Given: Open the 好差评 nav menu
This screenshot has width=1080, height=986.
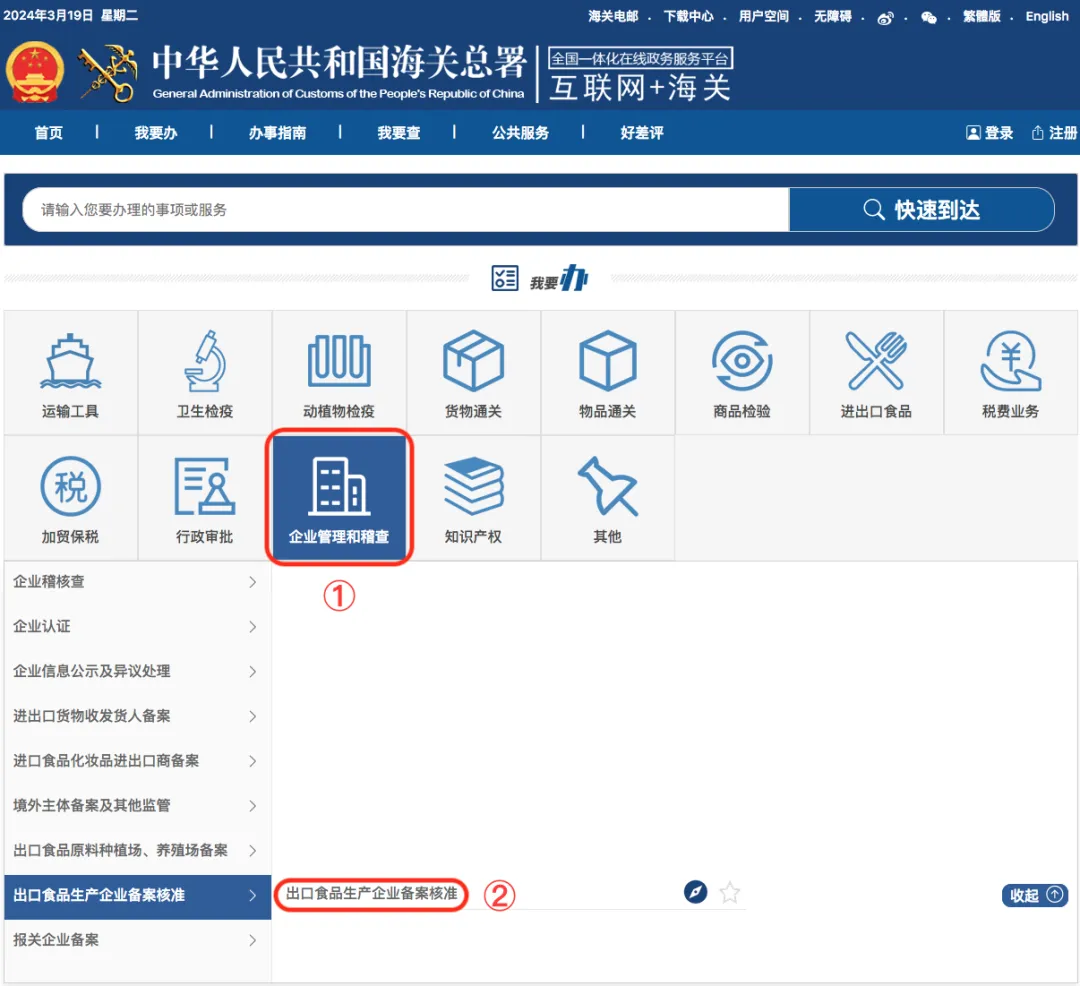Looking at the screenshot, I should pos(642,132).
